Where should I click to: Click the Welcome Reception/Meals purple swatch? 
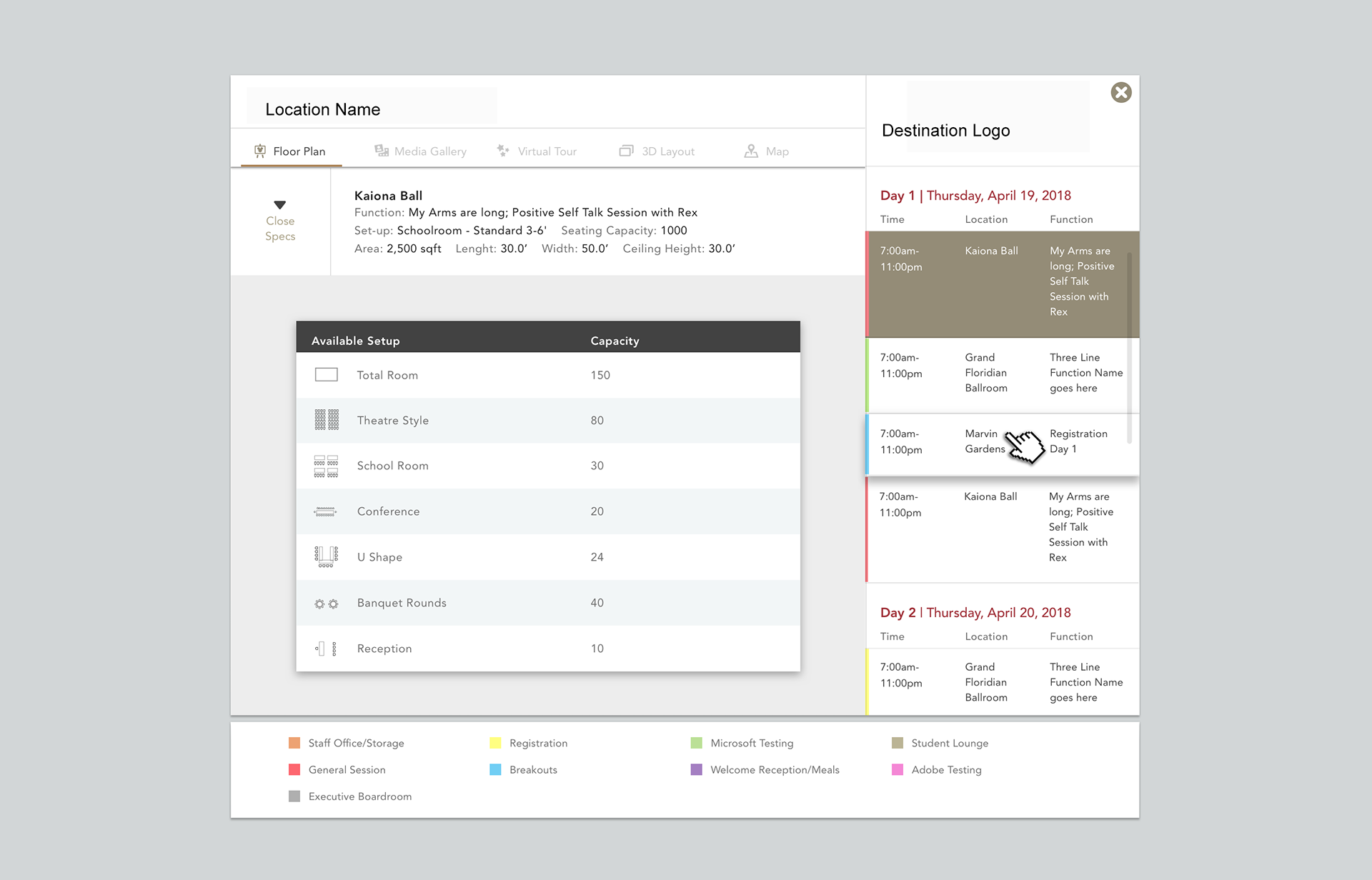point(696,770)
